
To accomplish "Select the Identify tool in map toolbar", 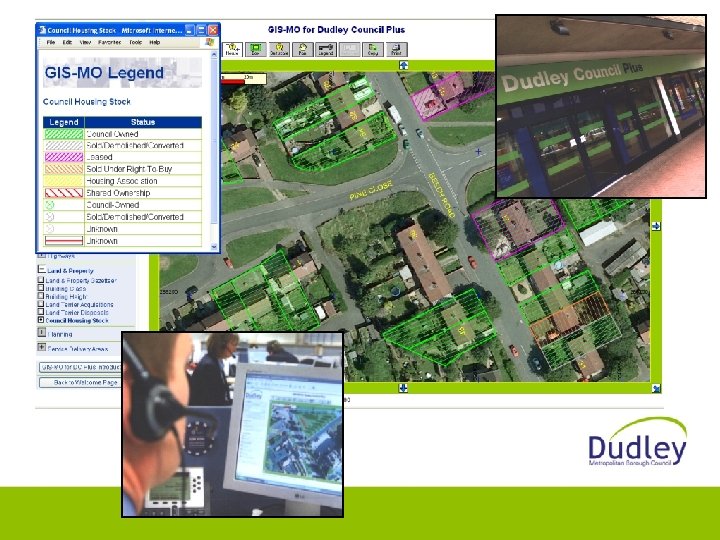I will pos(232,50).
